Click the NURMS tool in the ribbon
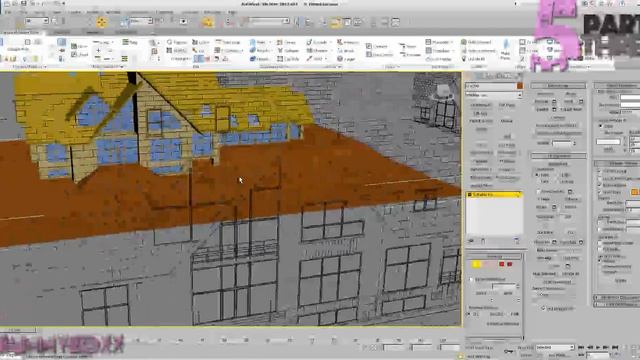This screenshot has width=640, height=360. click(177, 51)
